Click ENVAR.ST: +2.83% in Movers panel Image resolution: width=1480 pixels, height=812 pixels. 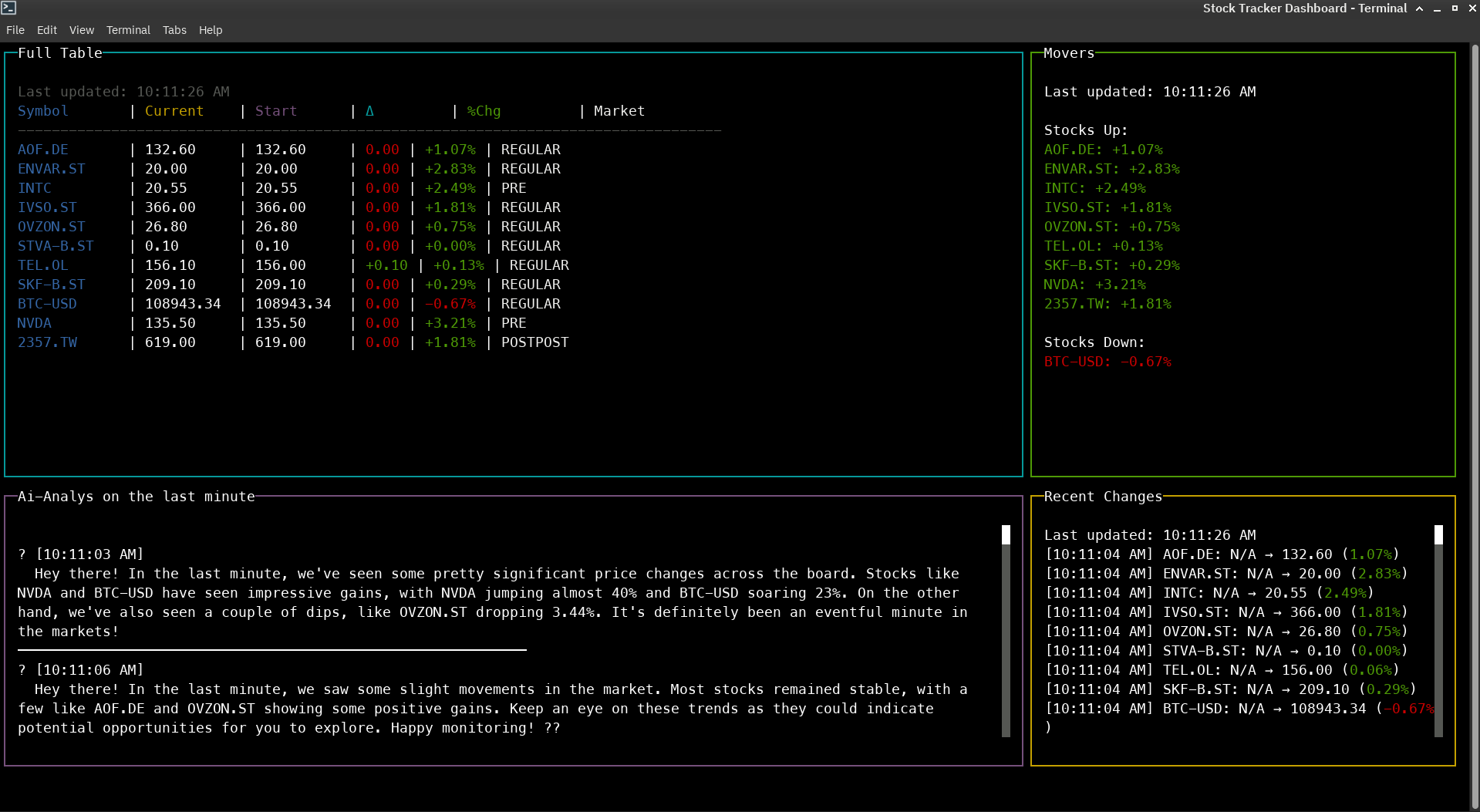[1112, 169]
